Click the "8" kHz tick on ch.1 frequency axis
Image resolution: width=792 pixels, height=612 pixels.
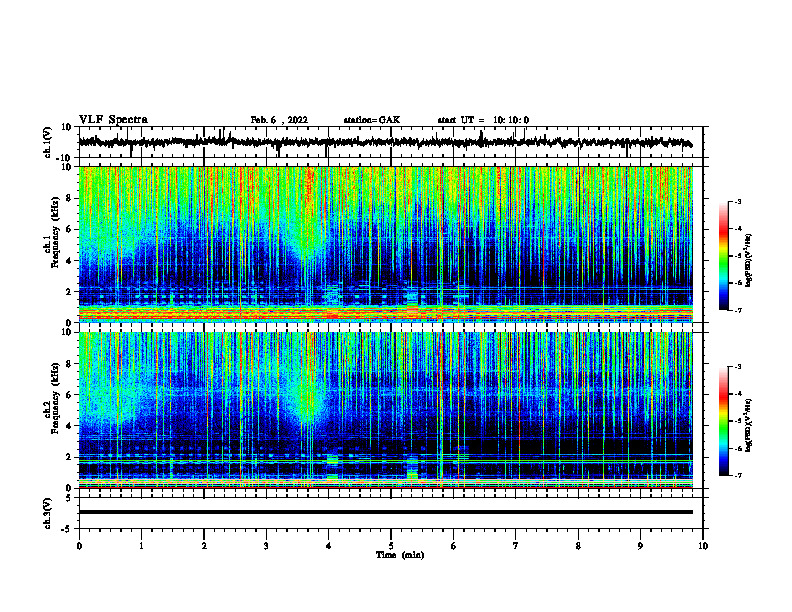click(x=69, y=198)
